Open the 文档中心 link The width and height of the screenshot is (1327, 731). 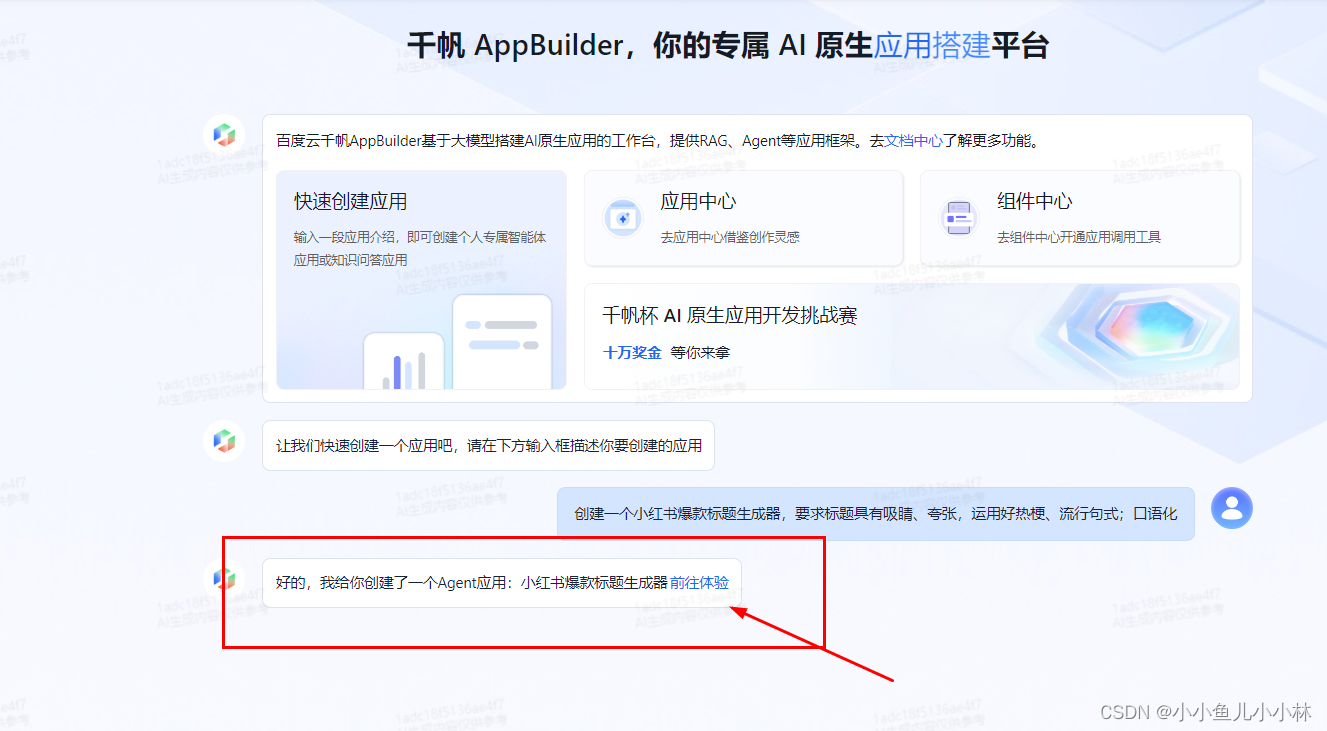point(914,141)
